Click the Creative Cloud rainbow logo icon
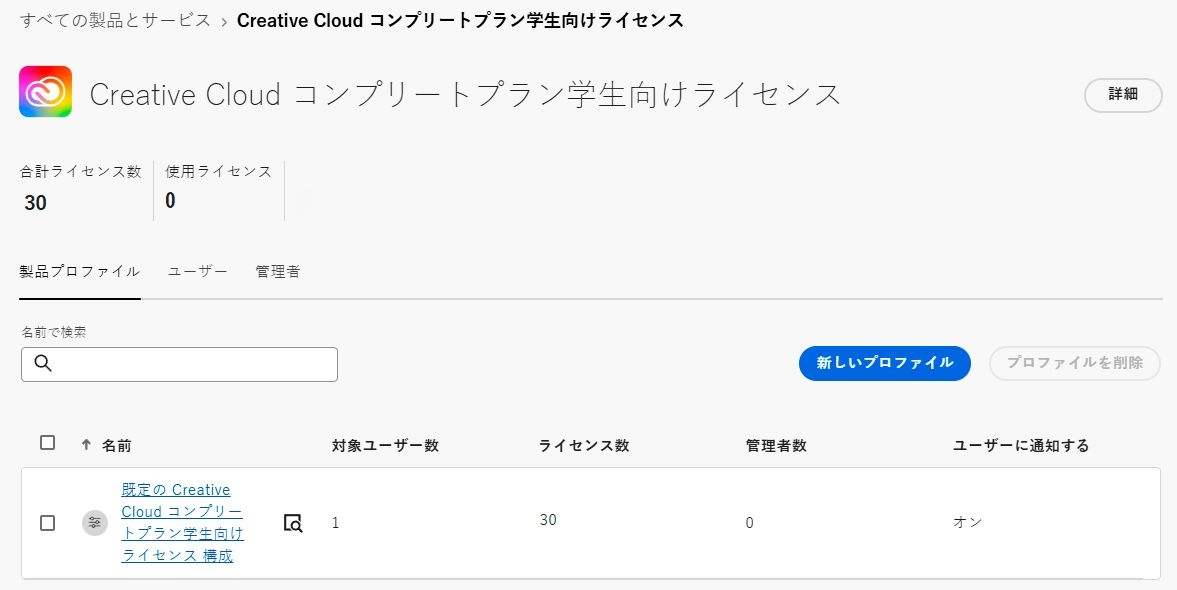1177x590 pixels. [x=45, y=92]
